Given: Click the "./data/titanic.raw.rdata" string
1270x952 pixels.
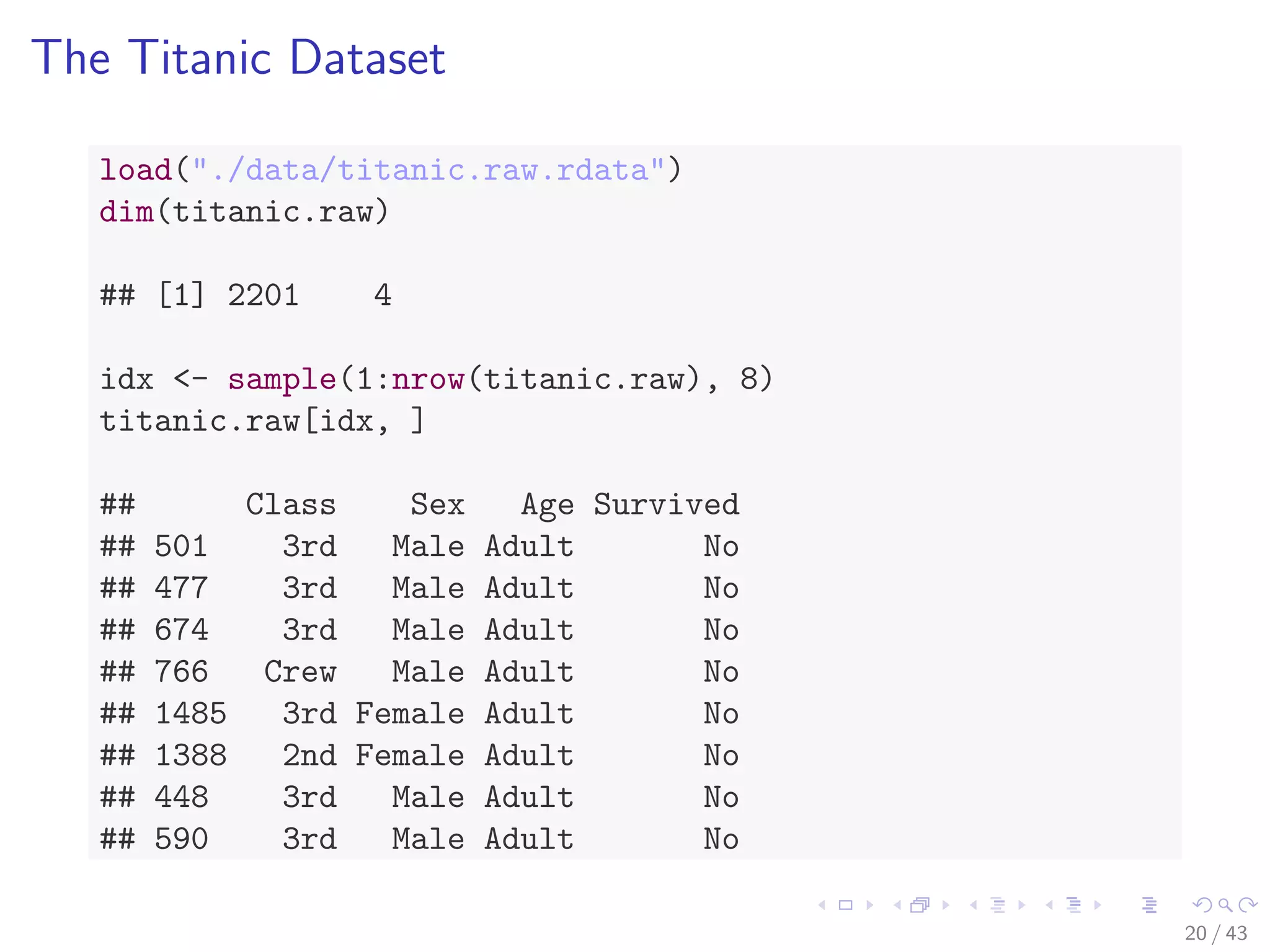Looking at the screenshot, I should [x=429, y=170].
